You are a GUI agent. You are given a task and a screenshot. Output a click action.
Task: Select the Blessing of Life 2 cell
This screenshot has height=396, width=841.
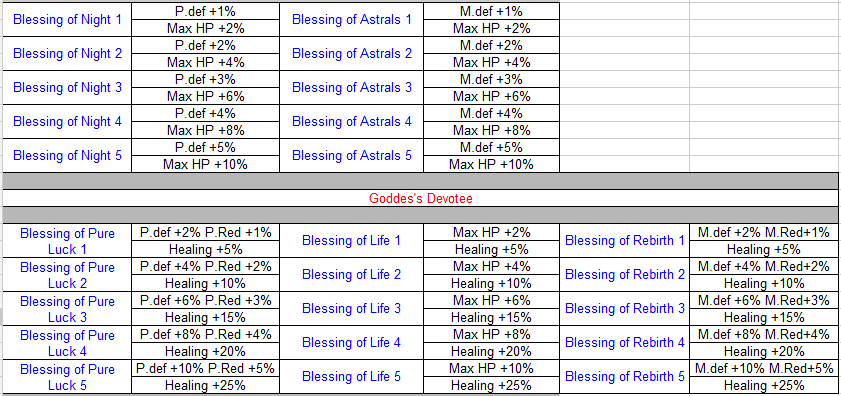[x=351, y=275]
